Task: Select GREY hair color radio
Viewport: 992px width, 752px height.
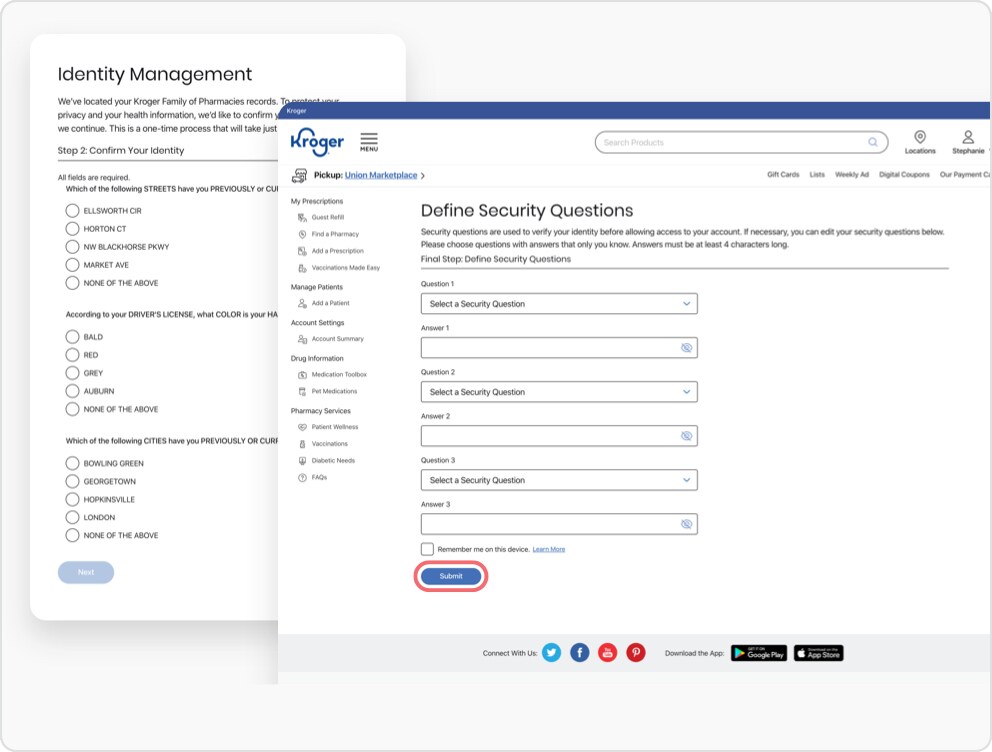Action: point(73,373)
